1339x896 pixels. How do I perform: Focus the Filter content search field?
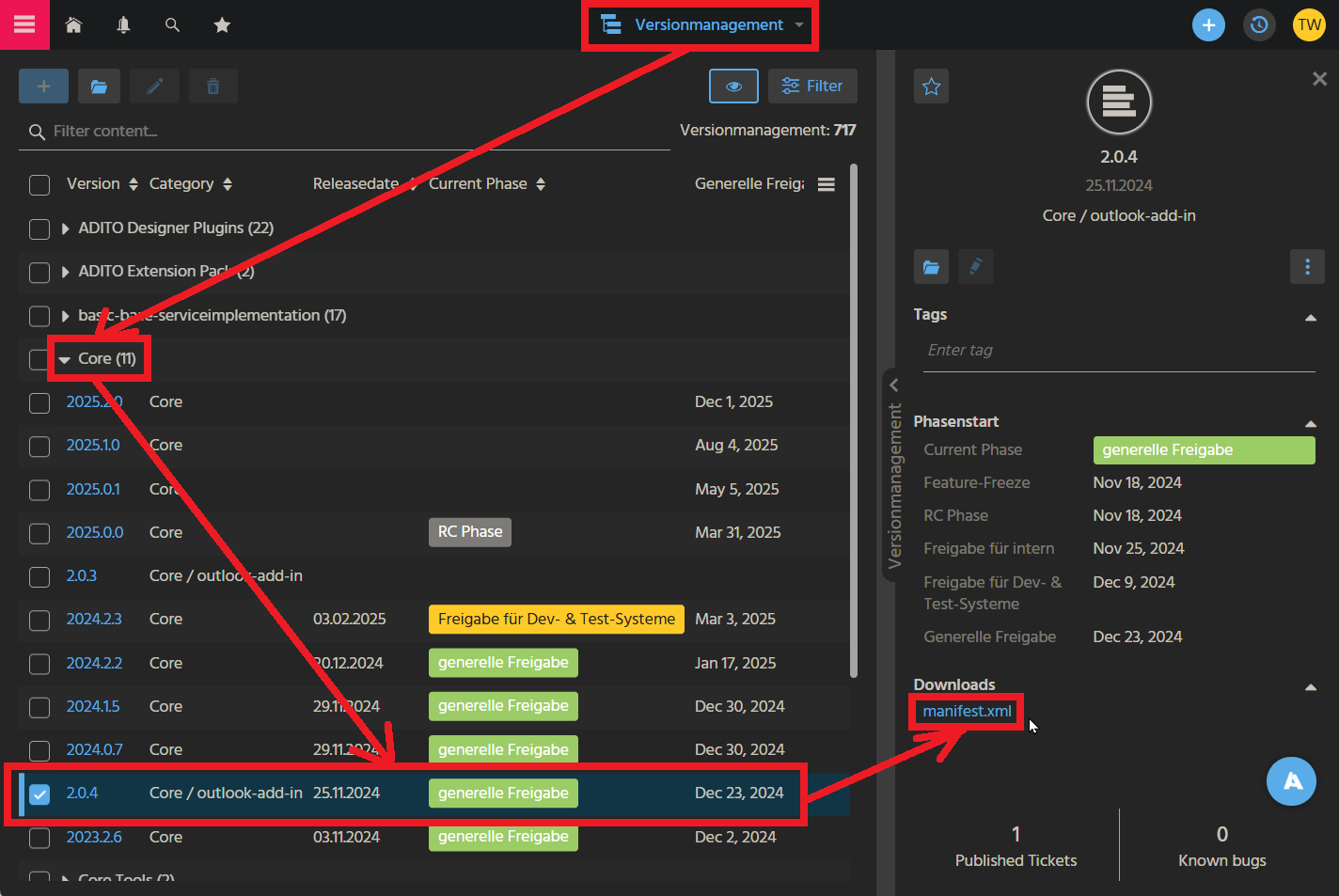[344, 132]
